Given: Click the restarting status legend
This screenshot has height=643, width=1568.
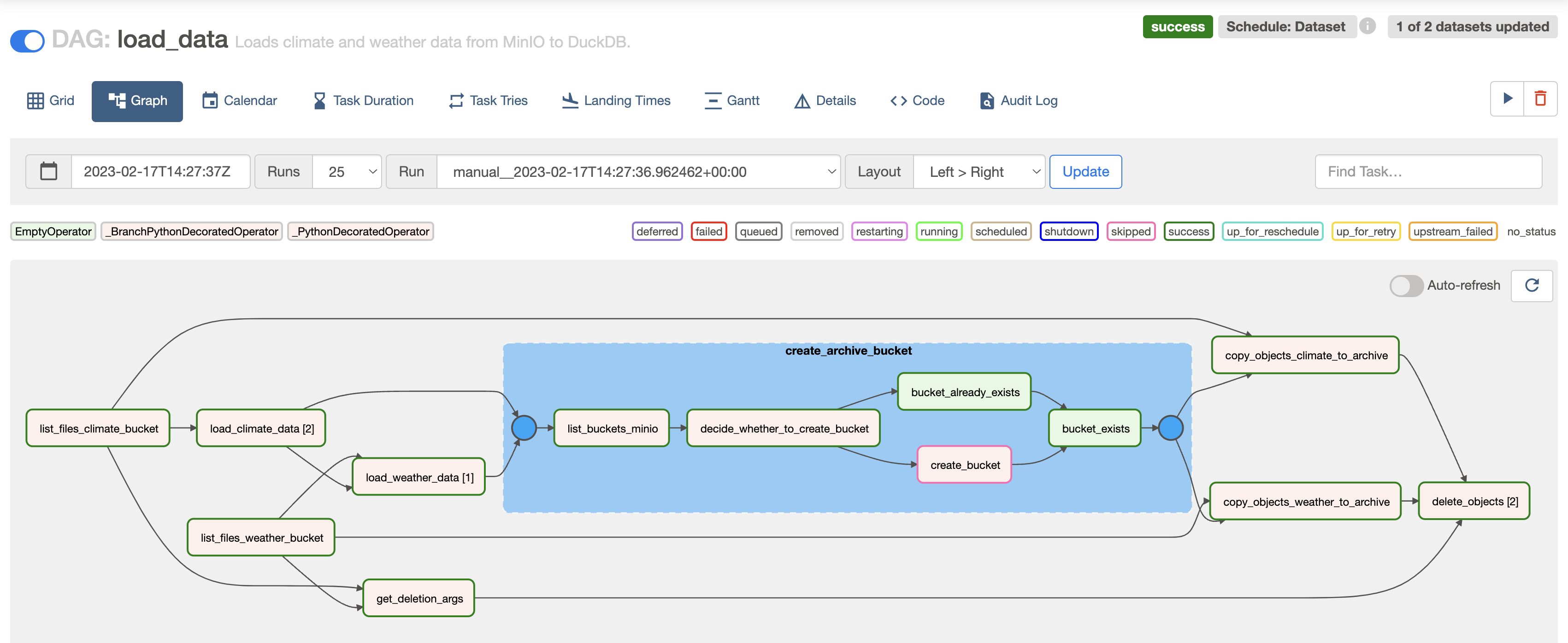Looking at the screenshot, I should (879, 231).
